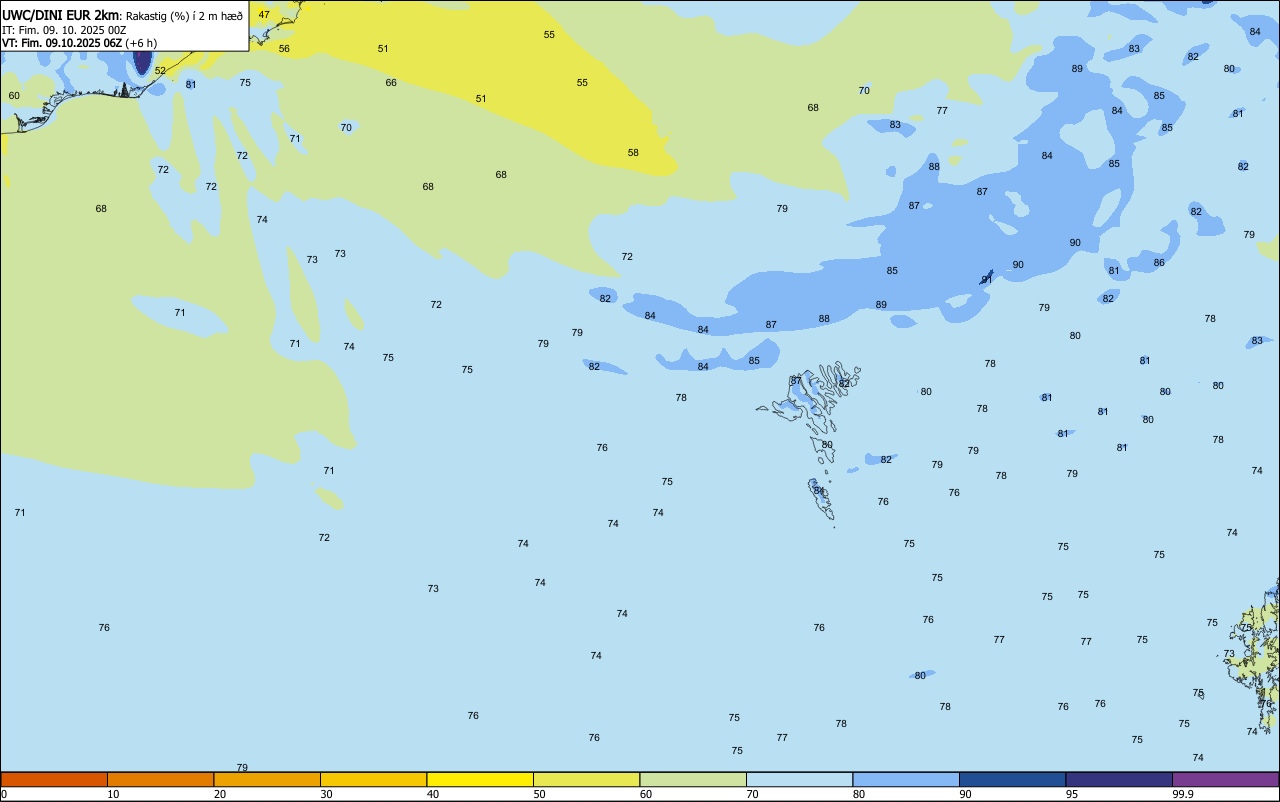Select the golden 30–40 legend swatch
The image size is (1280, 802).
click(373, 779)
